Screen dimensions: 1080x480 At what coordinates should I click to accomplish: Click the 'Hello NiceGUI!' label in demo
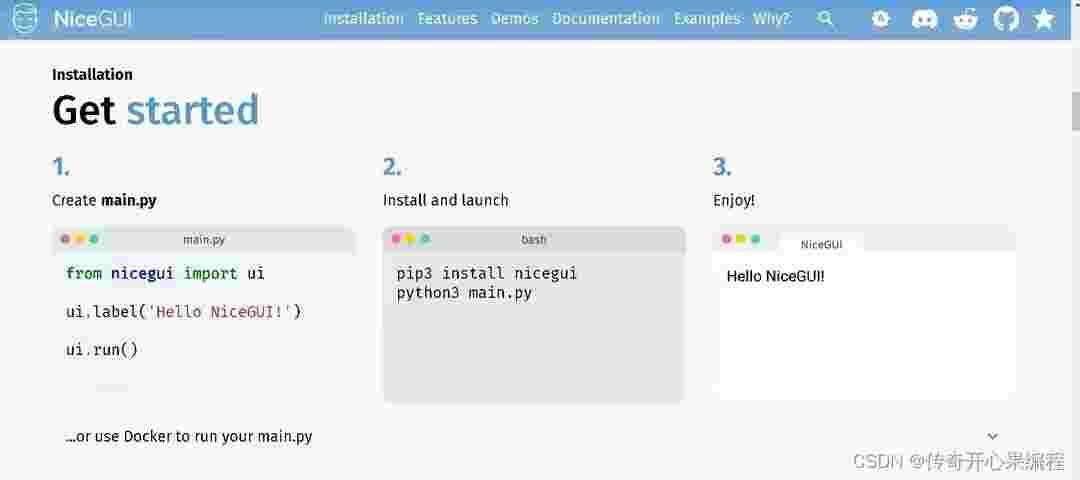[776, 277]
